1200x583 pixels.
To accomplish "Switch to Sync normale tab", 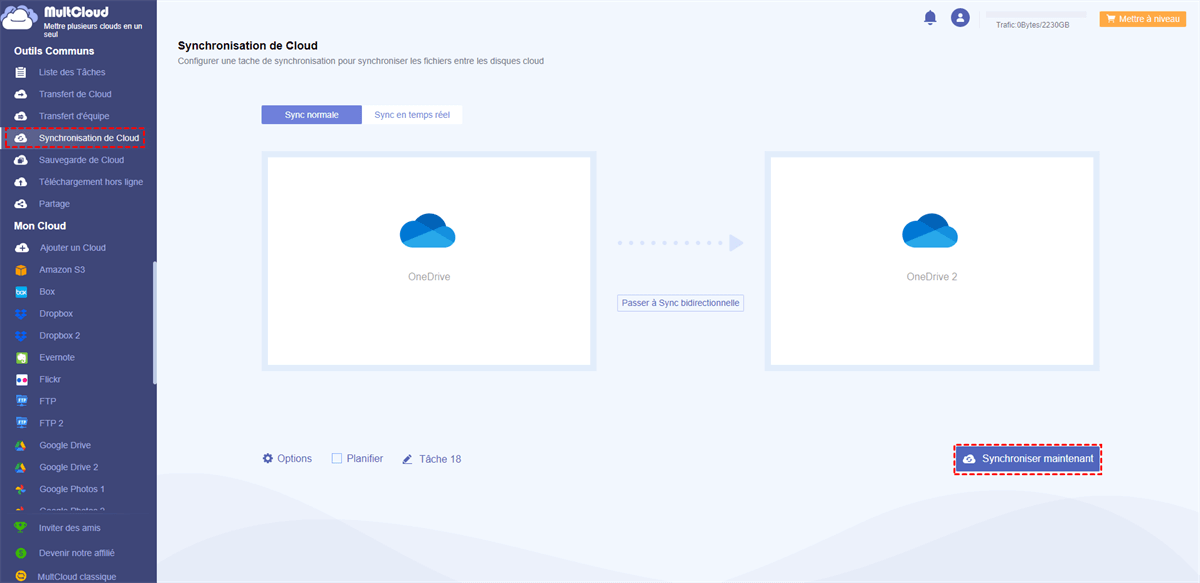I will [x=311, y=115].
